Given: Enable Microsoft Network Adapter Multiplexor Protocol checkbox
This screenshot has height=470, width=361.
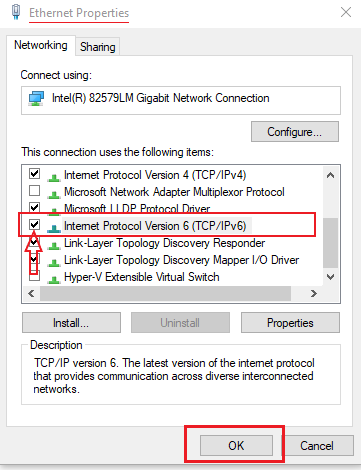Looking at the screenshot, I should pos(35,191).
